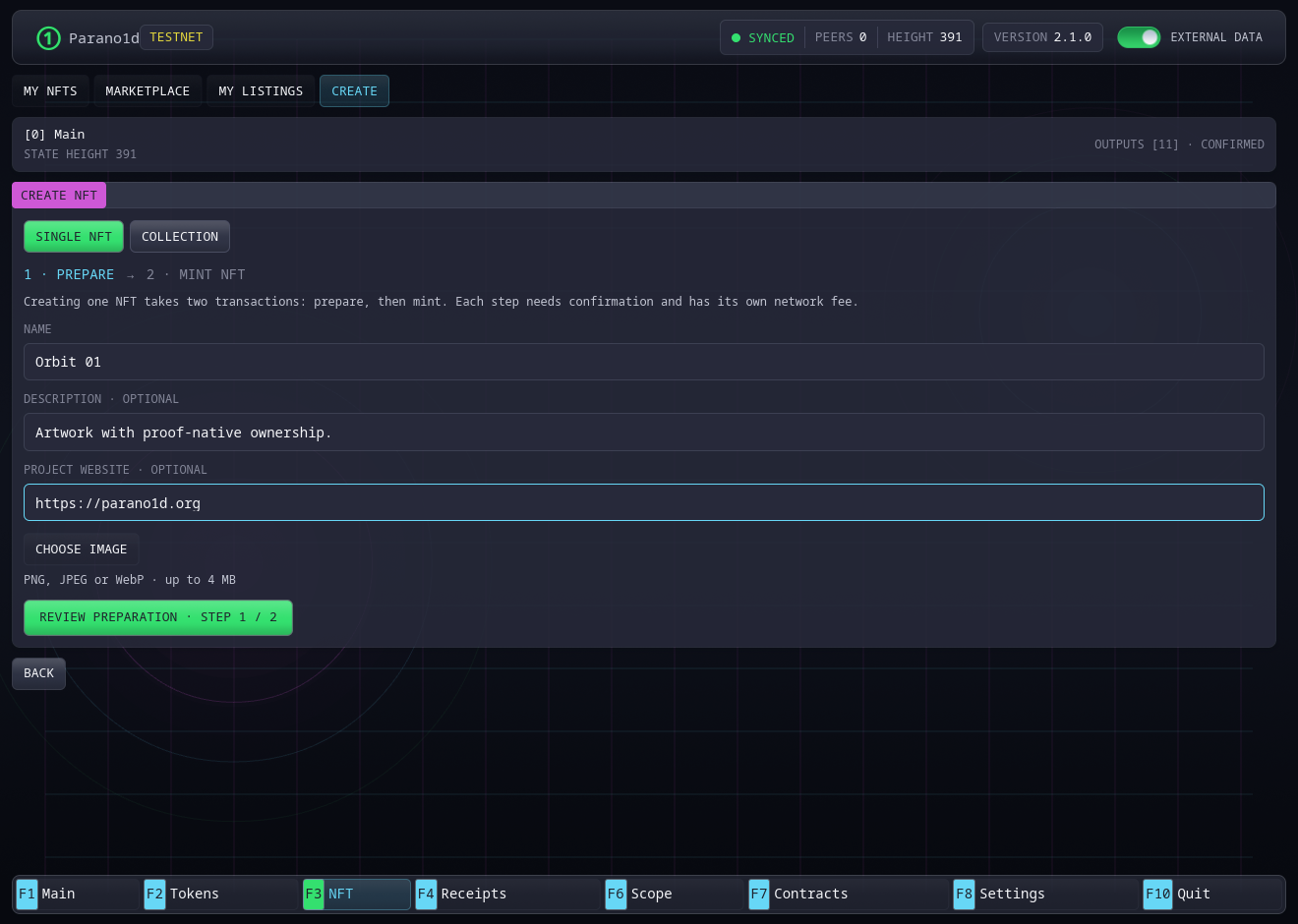Click the 1 · PREPARE step label
Viewport: 1298px width, 924px height.
(69, 274)
